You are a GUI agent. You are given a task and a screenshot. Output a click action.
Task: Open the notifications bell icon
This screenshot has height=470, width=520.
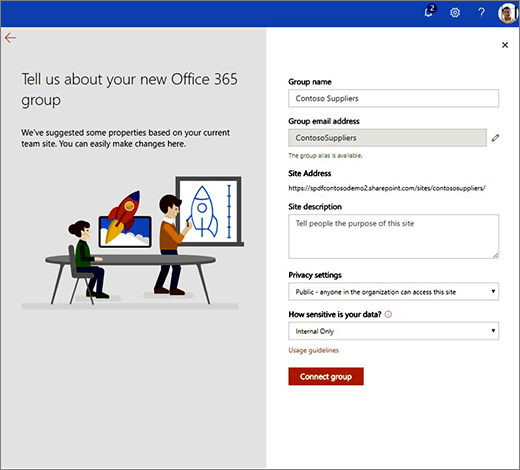tap(429, 12)
